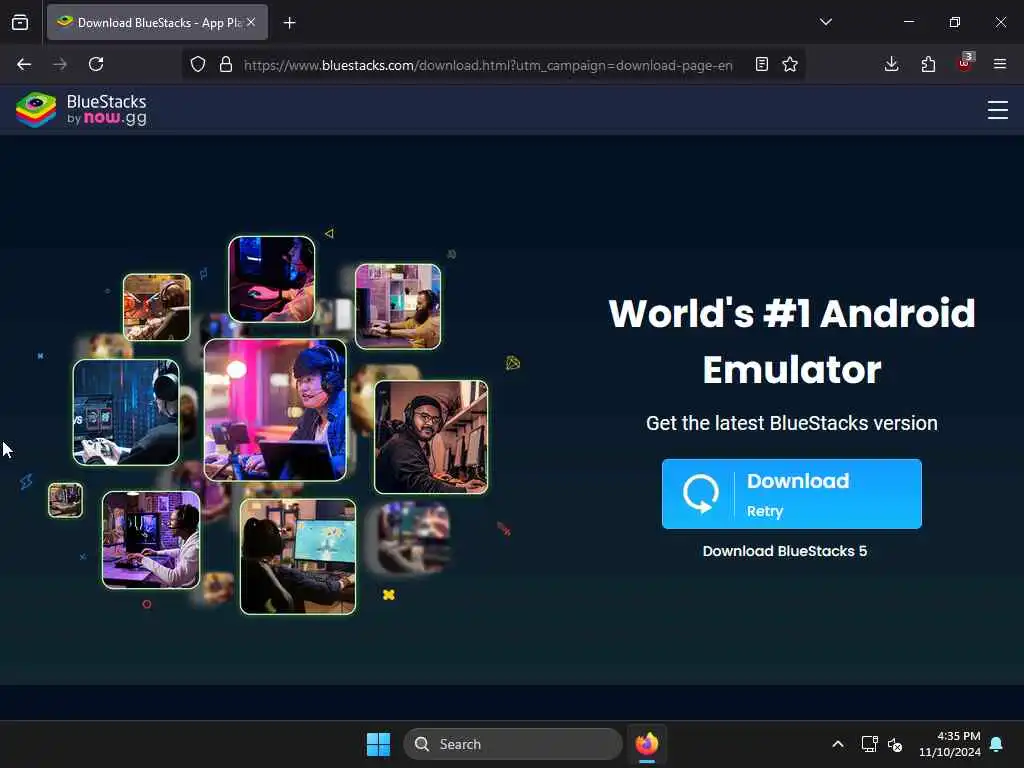The width and height of the screenshot is (1024, 768).
Task: Open the Firefox application menu
Action: click(1000, 64)
